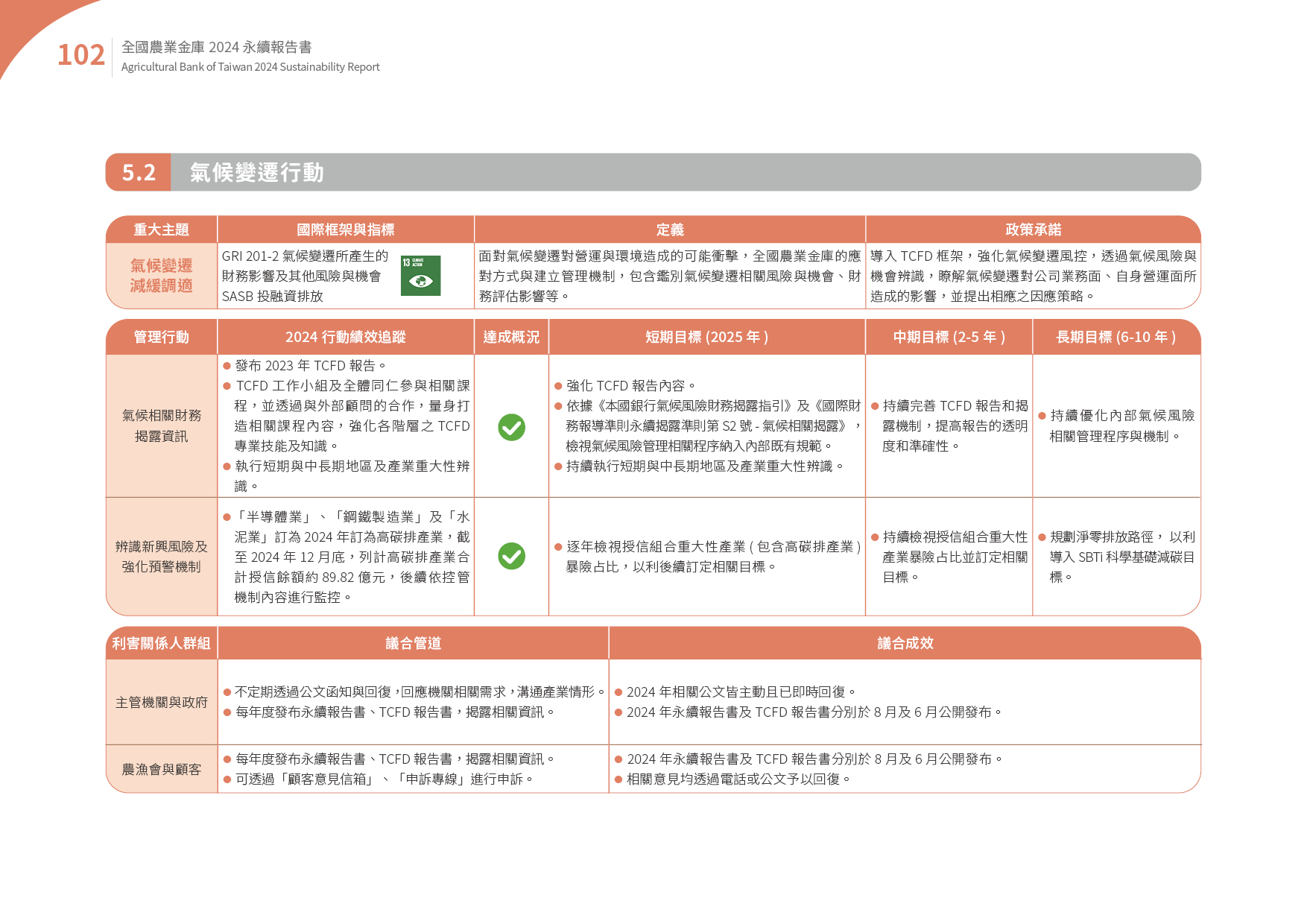Click bullet 相關意見均透過電話或公文予以回復

click(732, 779)
